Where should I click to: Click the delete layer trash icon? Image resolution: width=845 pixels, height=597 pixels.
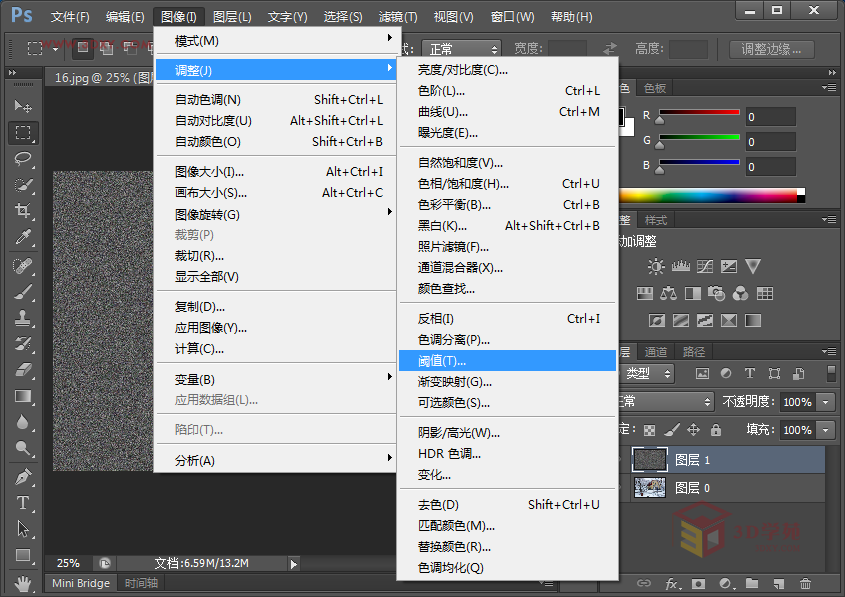click(805, 583)
